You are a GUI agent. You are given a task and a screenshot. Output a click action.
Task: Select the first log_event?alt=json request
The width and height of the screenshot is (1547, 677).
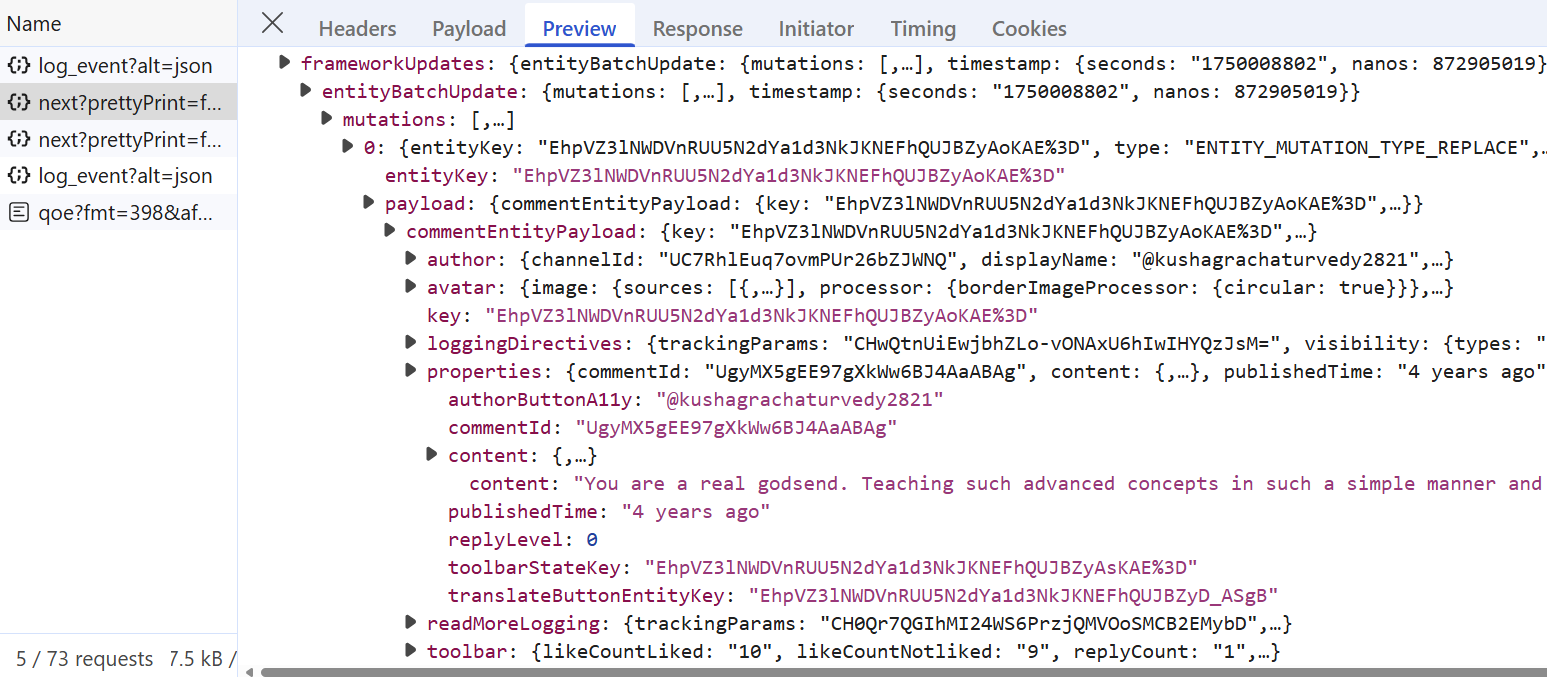pyautogui.click(x=118, y=66)
